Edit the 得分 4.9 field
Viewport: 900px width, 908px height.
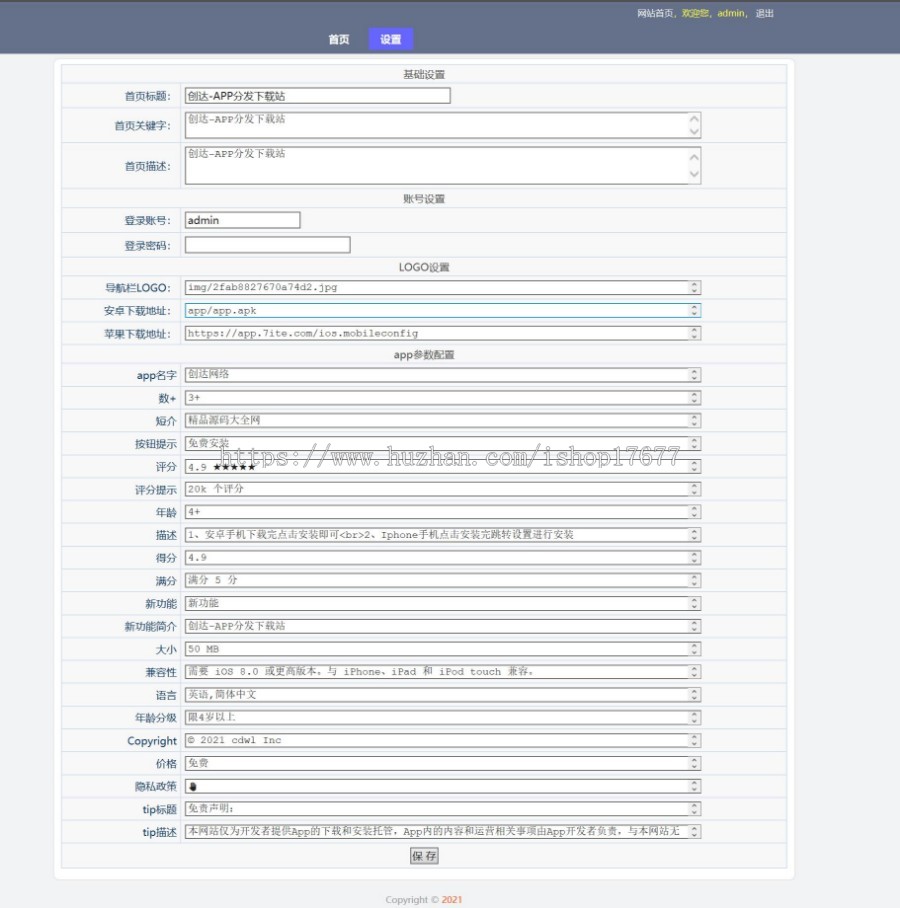pyautogui.click(x=442, y=558)
